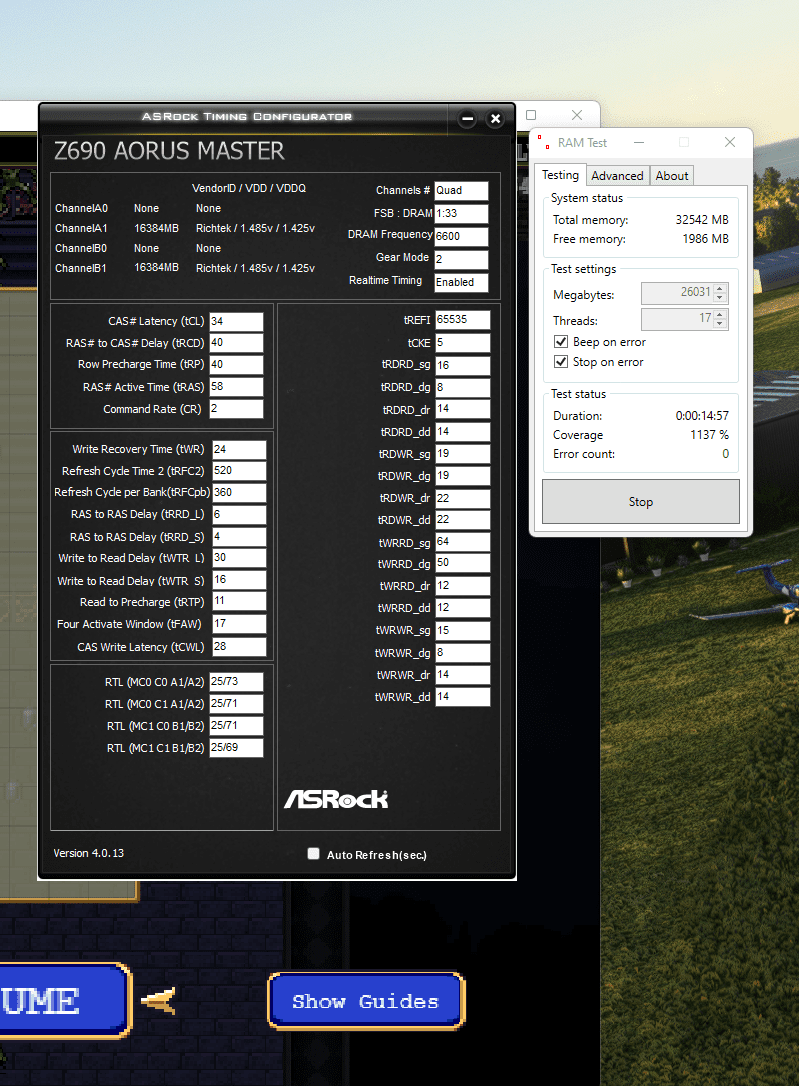The image size is (799, 1086).
Task: Maximize the background window behind the configurator
Action: 531,115
